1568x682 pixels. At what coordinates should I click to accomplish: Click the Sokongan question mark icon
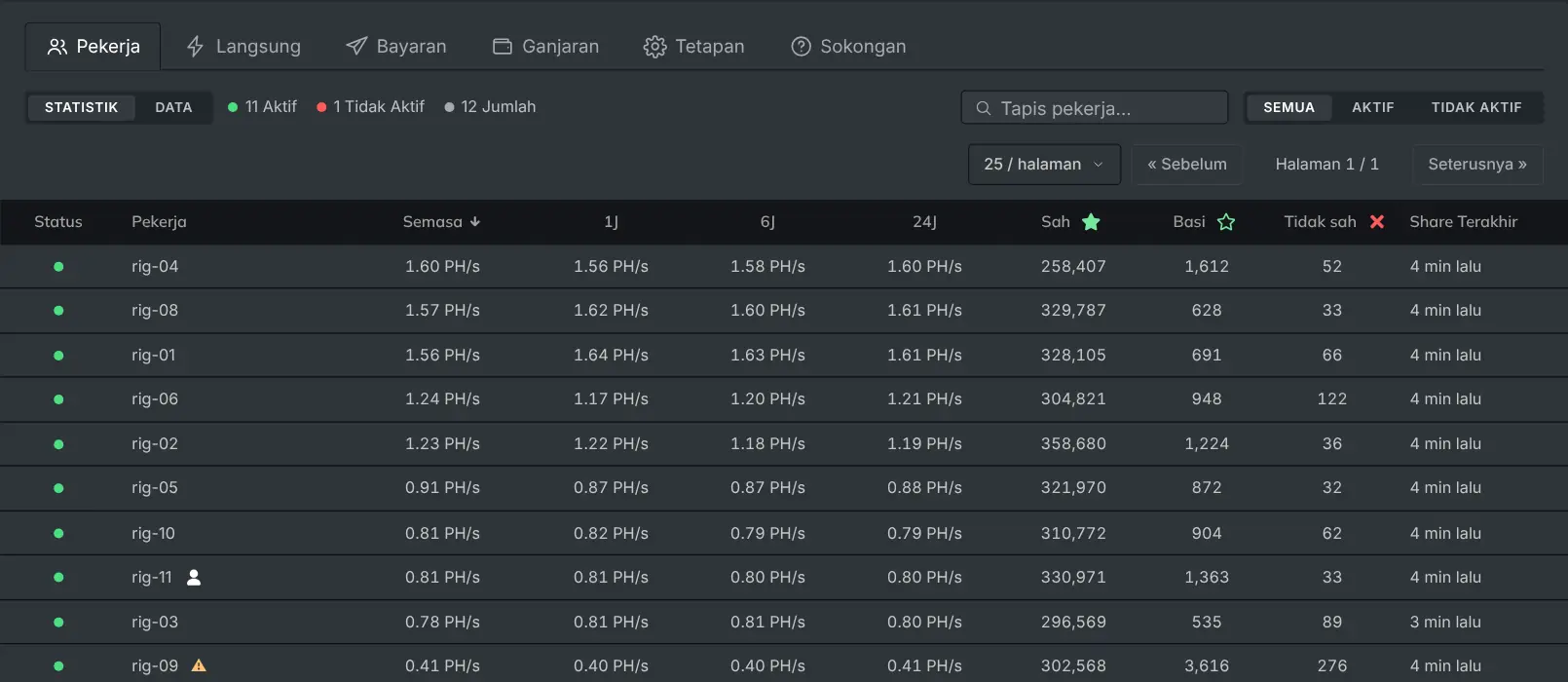(801, 47)
